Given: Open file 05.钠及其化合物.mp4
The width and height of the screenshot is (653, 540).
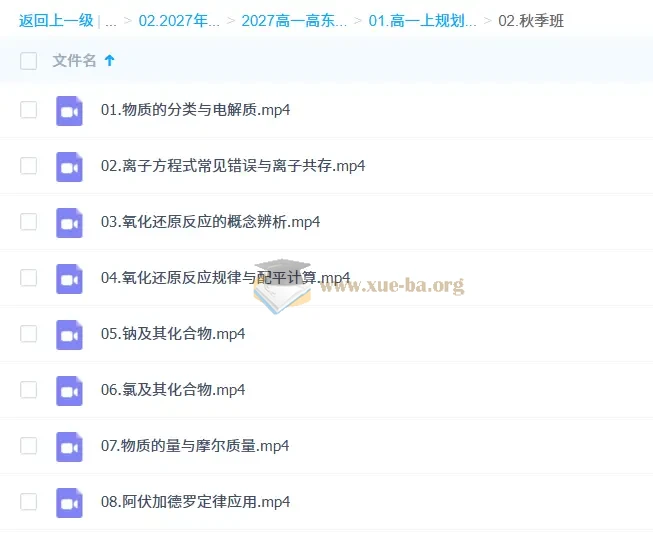Looking at the screenshot, I should pyautogui.click(x=173, y=334).
